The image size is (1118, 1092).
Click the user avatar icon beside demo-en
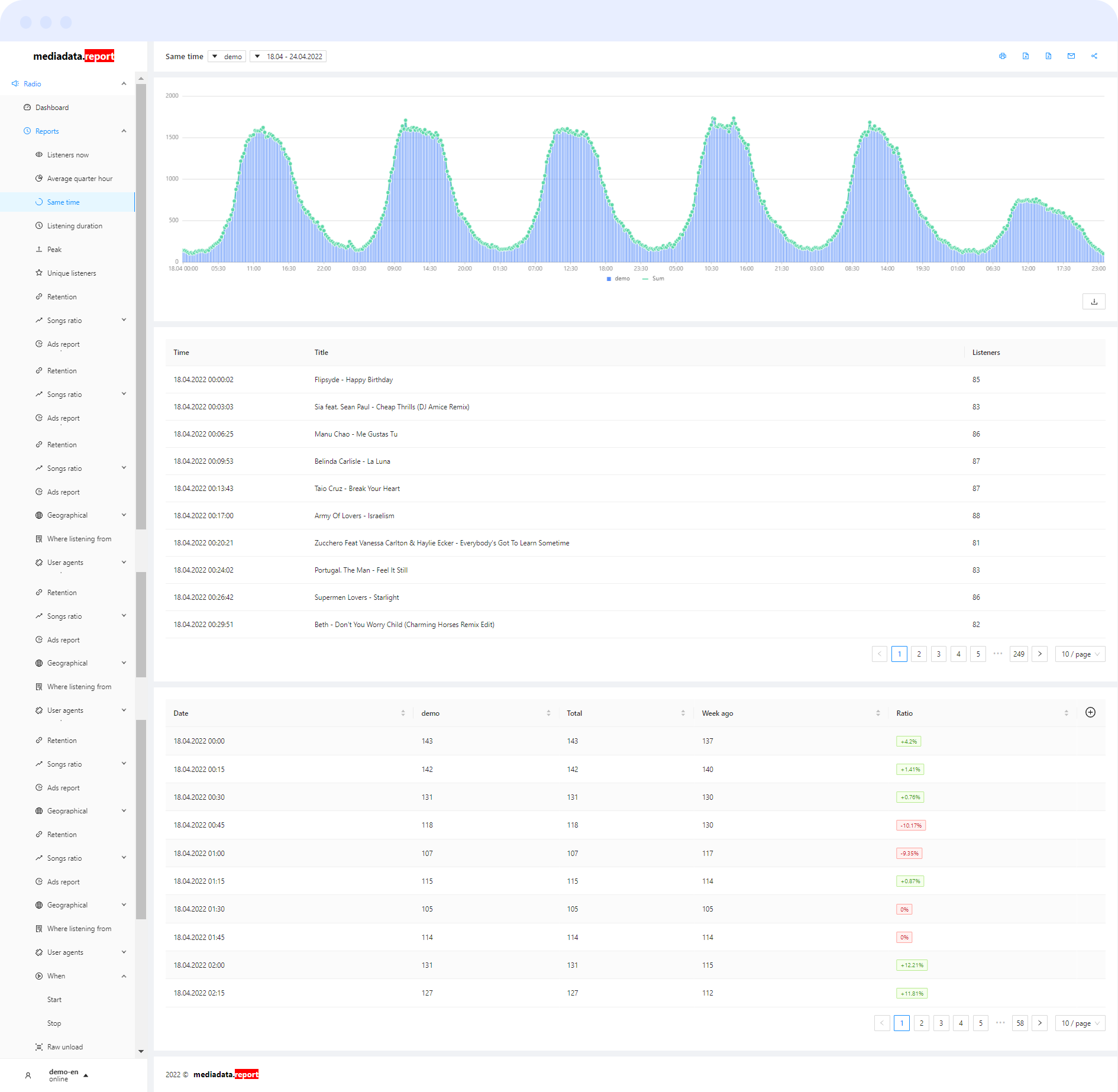coord(28,1075)
